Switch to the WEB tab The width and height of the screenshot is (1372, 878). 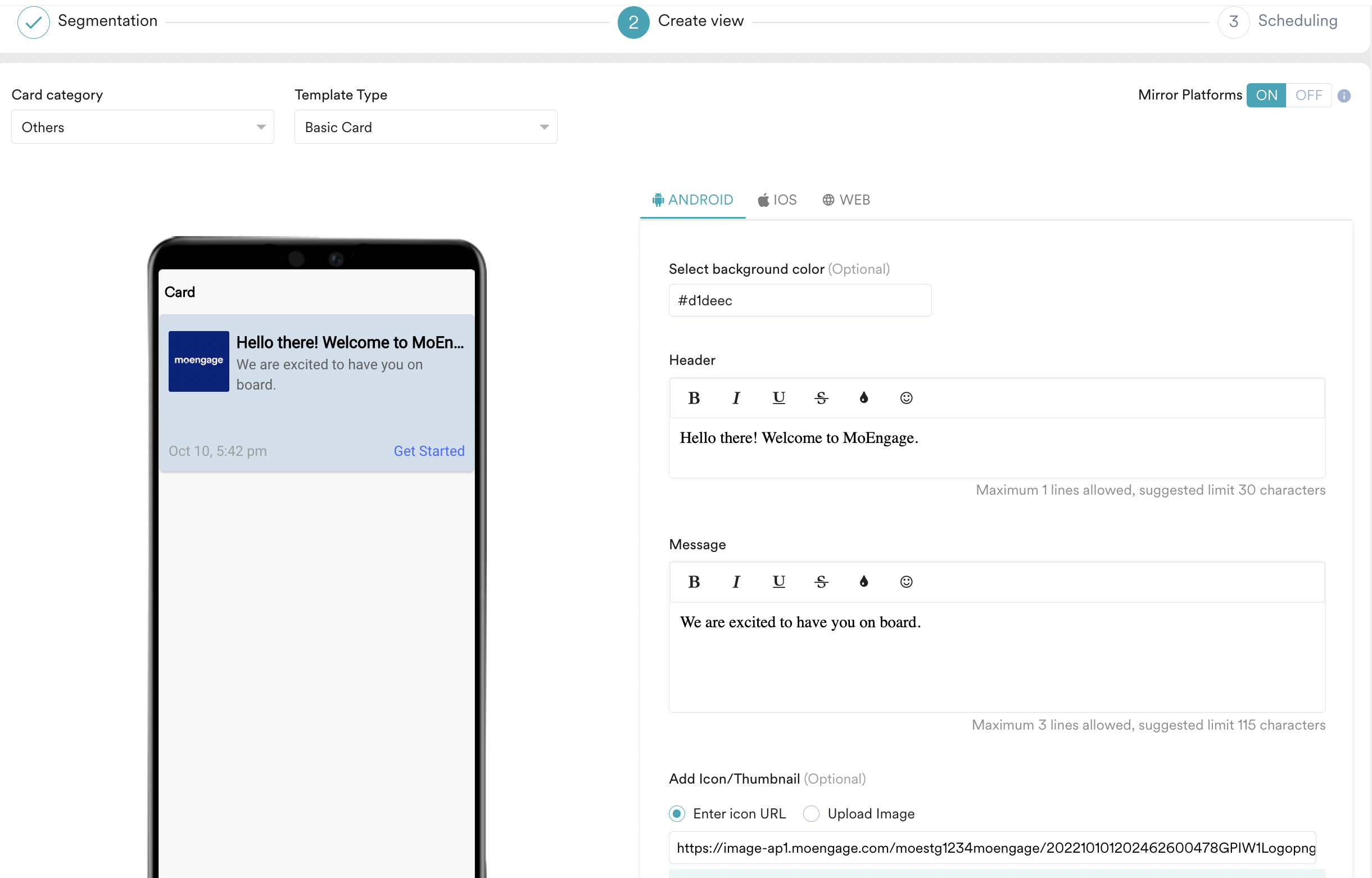(846, 200)
